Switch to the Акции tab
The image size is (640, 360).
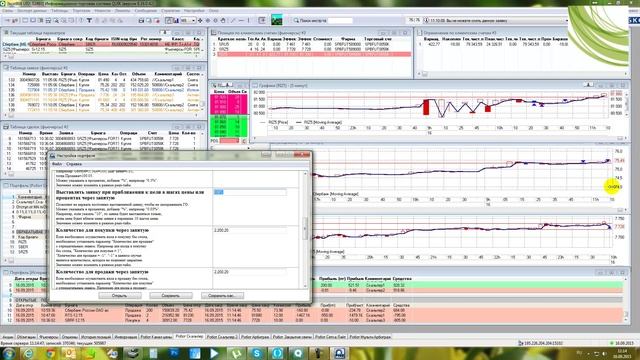(x=8, y=337)
